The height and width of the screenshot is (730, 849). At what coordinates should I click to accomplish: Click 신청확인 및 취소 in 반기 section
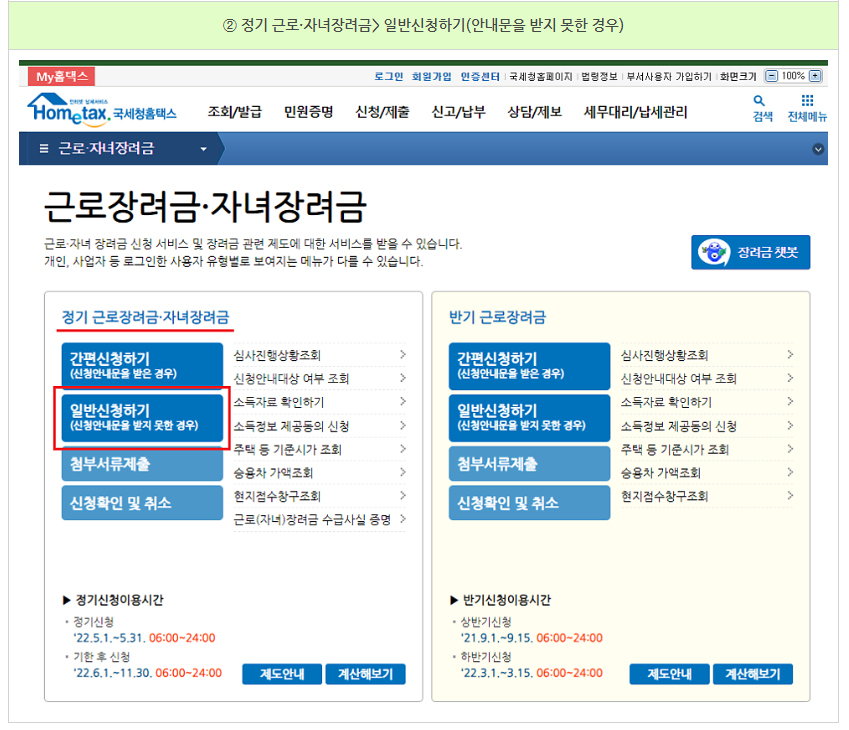coord(530,503)
